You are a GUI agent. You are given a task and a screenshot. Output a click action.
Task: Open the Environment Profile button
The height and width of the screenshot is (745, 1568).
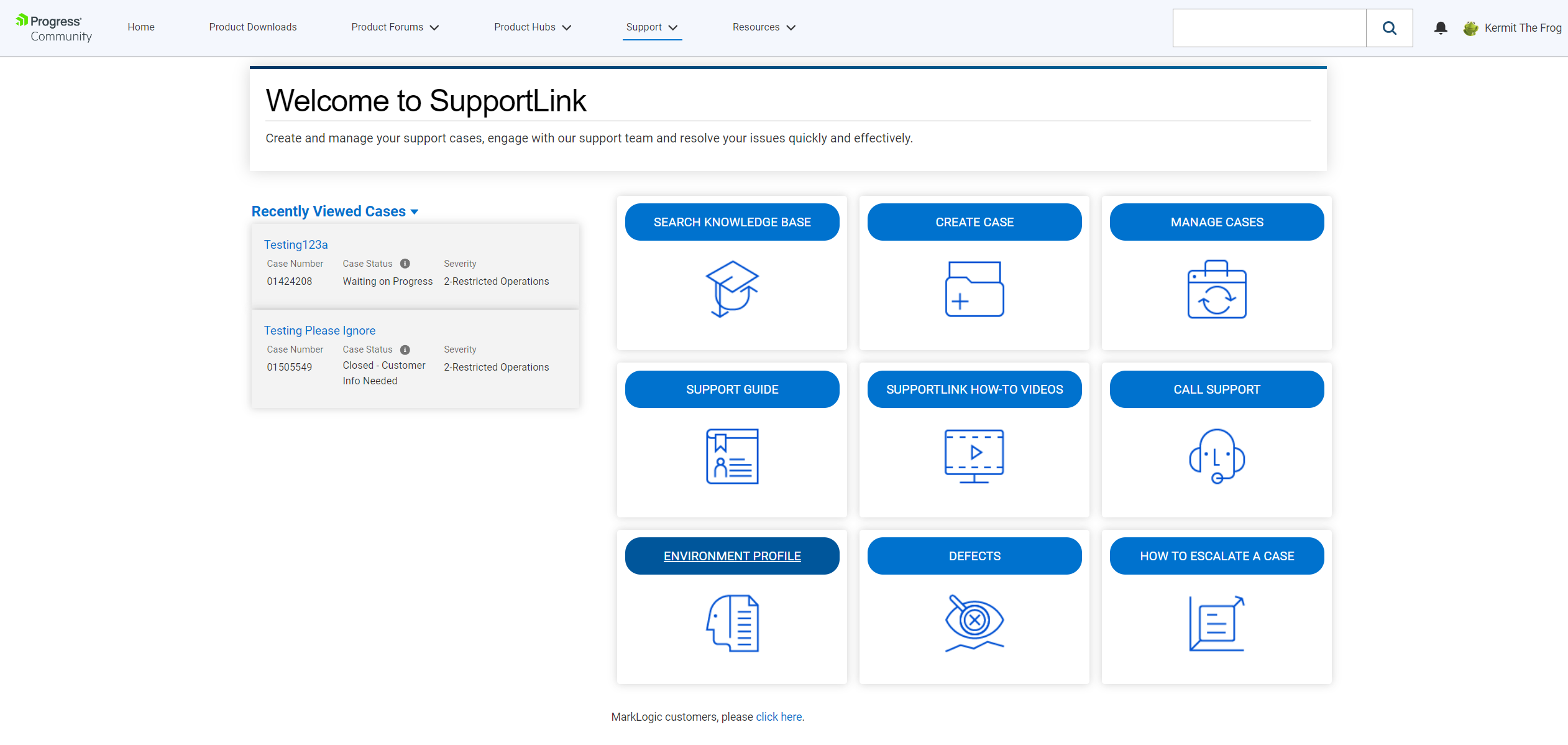(732, 556)
